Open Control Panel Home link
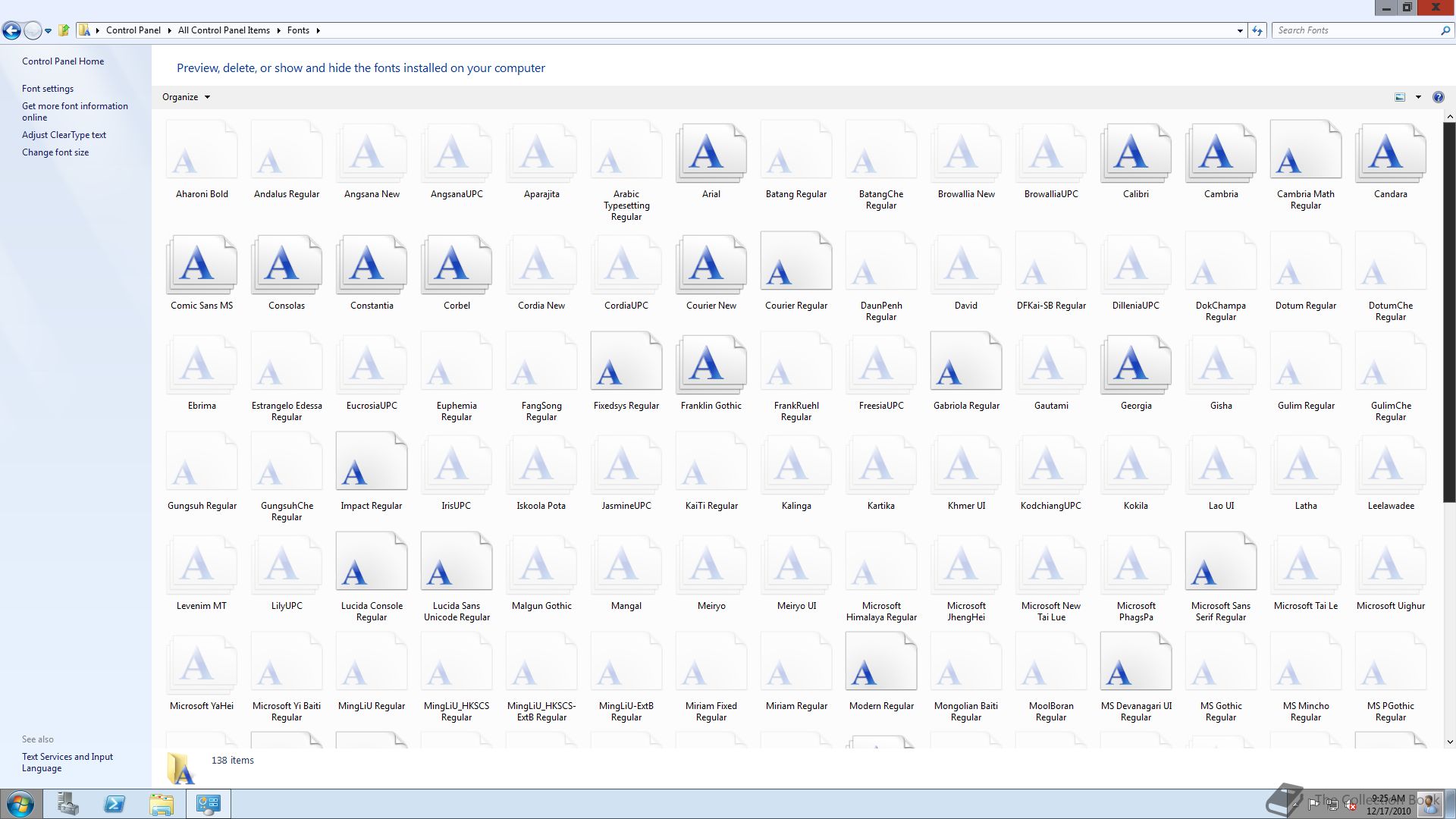 pyautogui.click(x=63, y=61)
